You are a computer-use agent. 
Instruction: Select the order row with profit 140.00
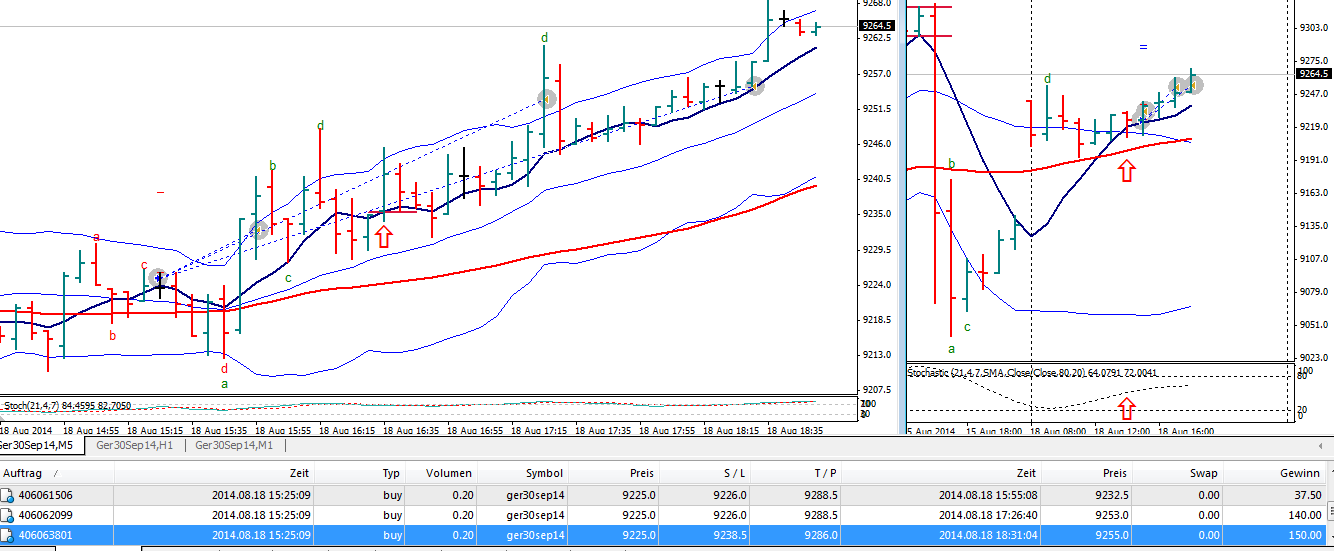tap(660, 515)
